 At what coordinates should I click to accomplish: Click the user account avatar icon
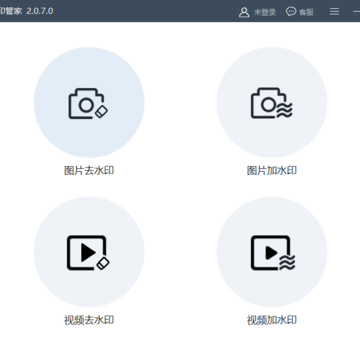[244, 12]
